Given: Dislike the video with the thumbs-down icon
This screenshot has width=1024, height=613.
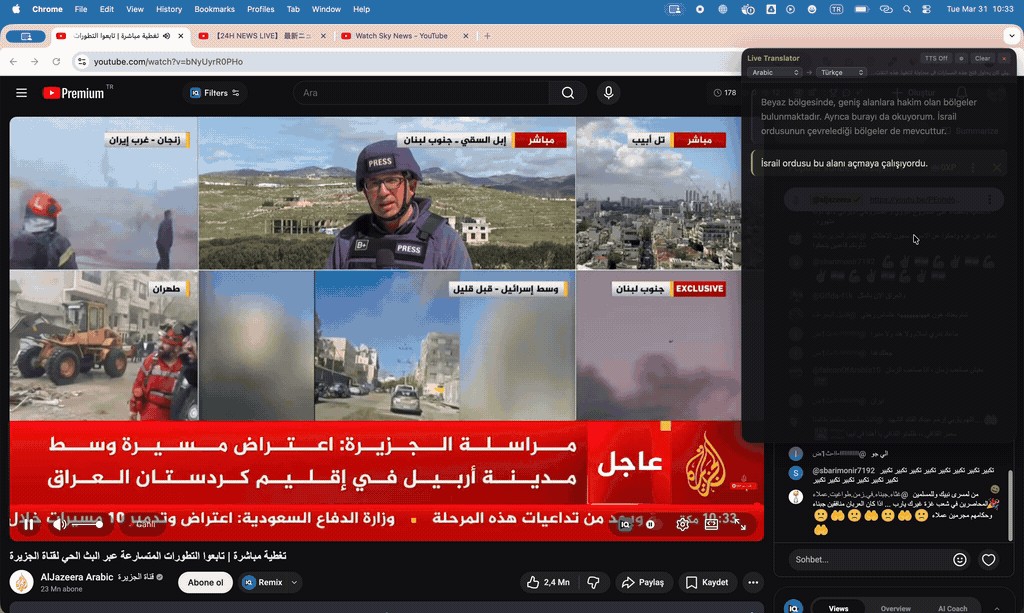Looking at the screenshot, I should tap(593, 582).
